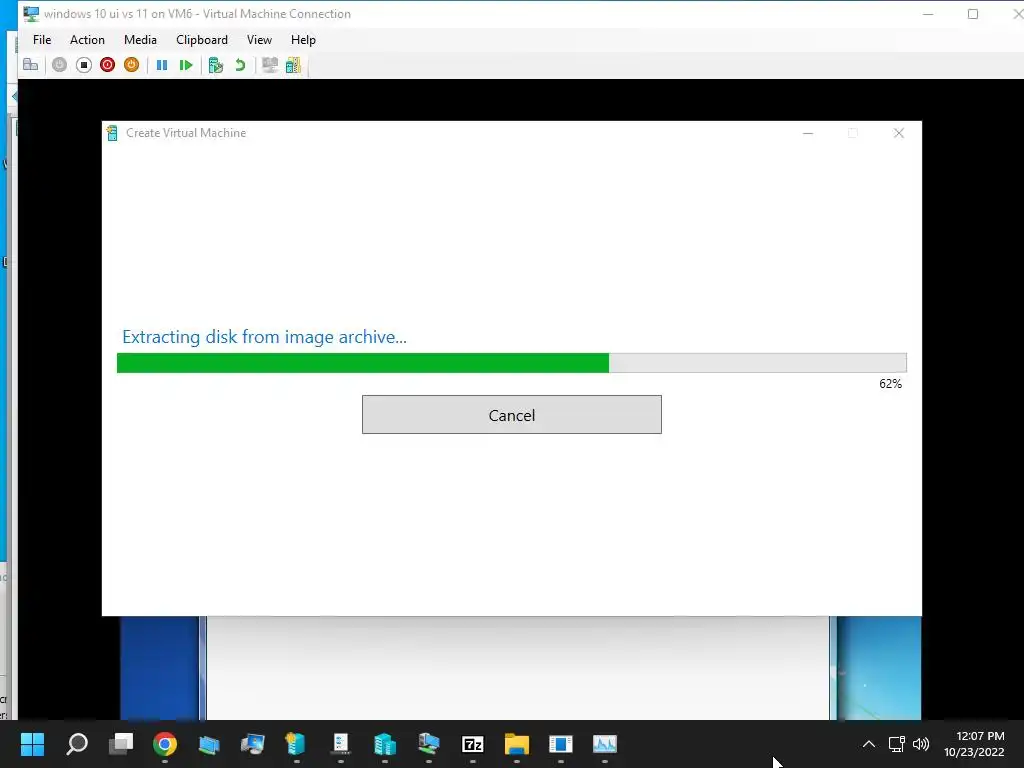1024x768 pixels.
Task: Click the Create Virtual Machine title icon
Action: pyautogui.click(x=112, y=133)
